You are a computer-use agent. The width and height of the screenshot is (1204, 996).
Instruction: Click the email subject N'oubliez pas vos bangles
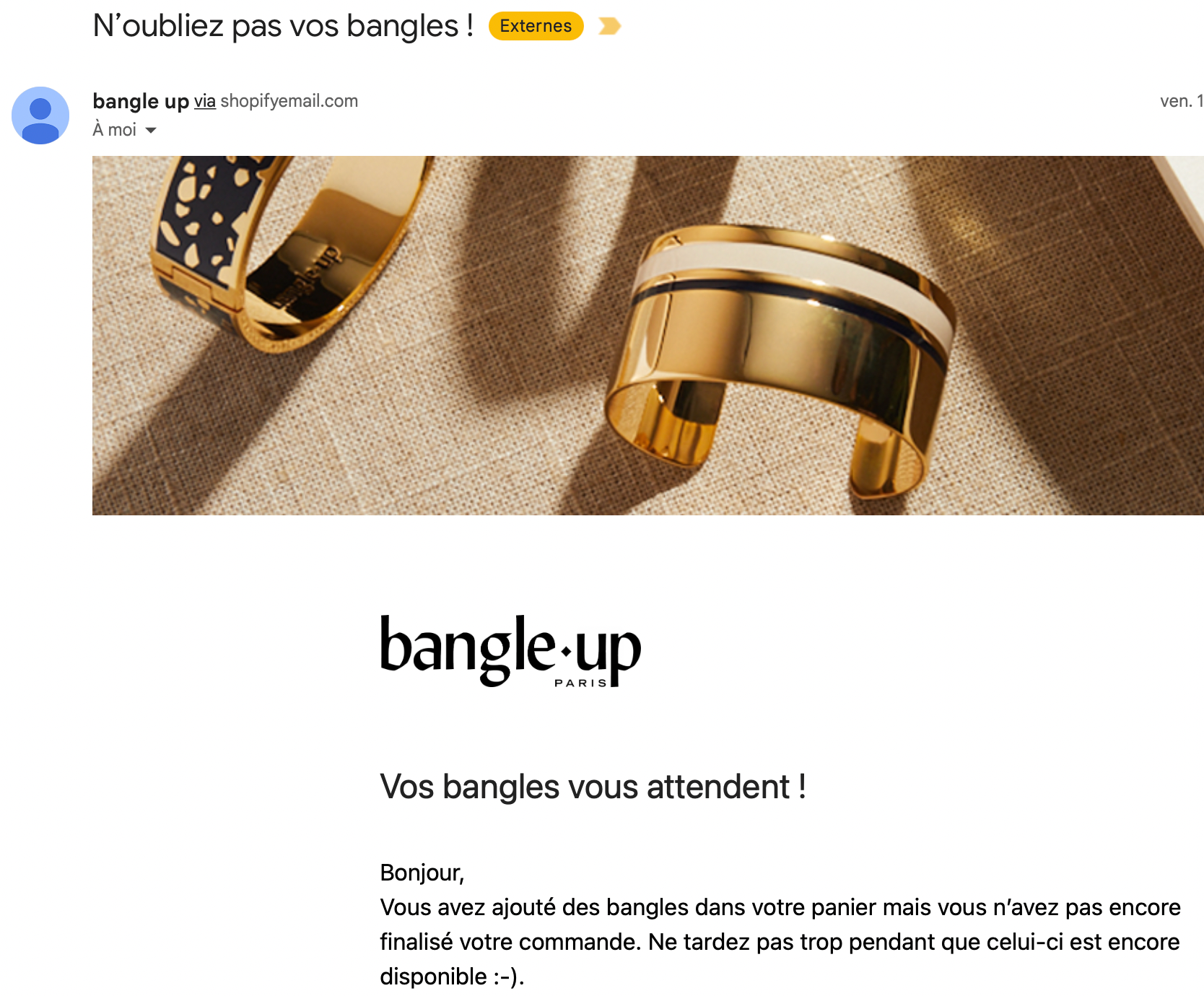tap(283, 26)
